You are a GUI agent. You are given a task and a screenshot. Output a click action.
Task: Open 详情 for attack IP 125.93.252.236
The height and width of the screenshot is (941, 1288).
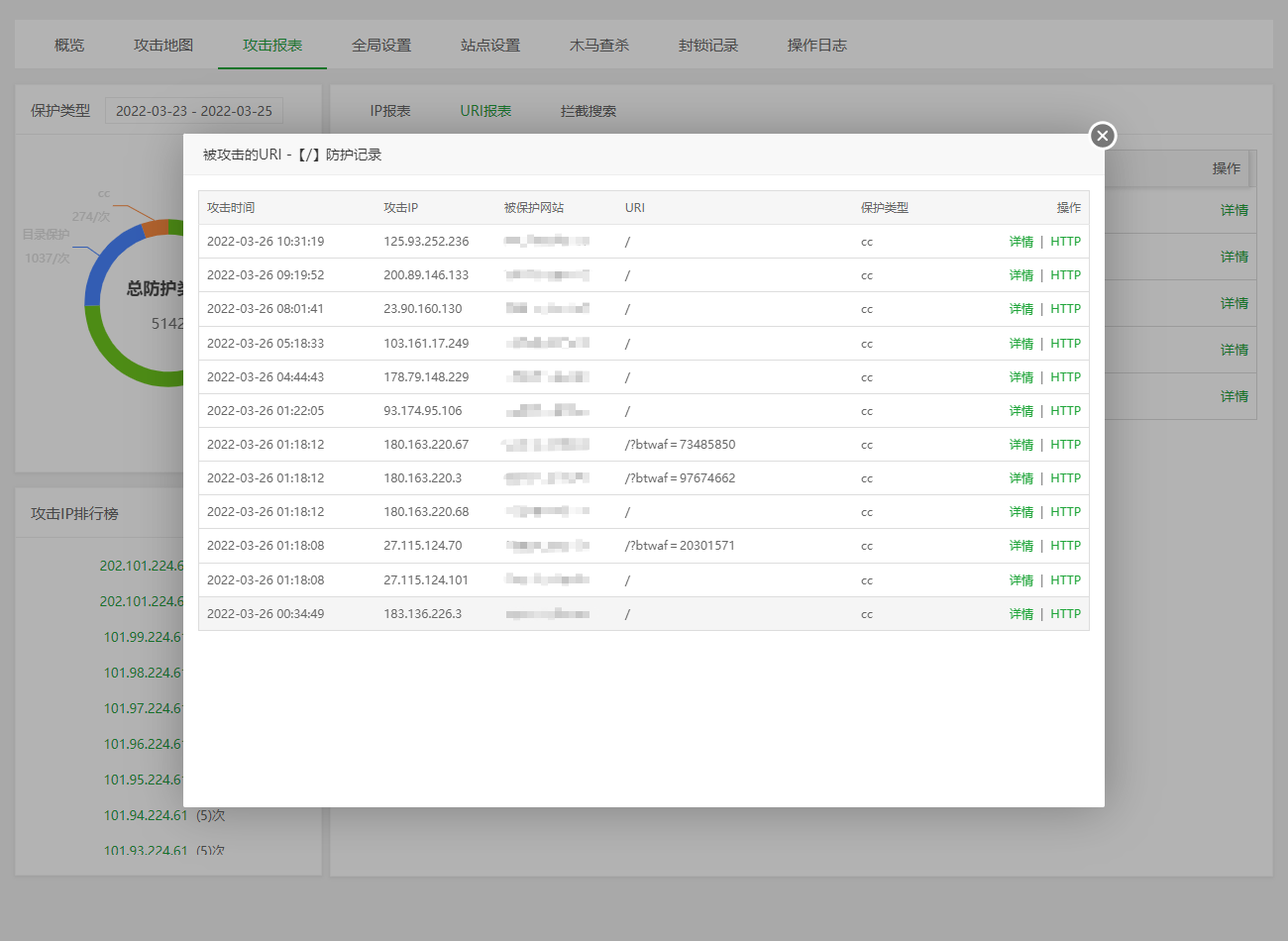pos(1020,242)
